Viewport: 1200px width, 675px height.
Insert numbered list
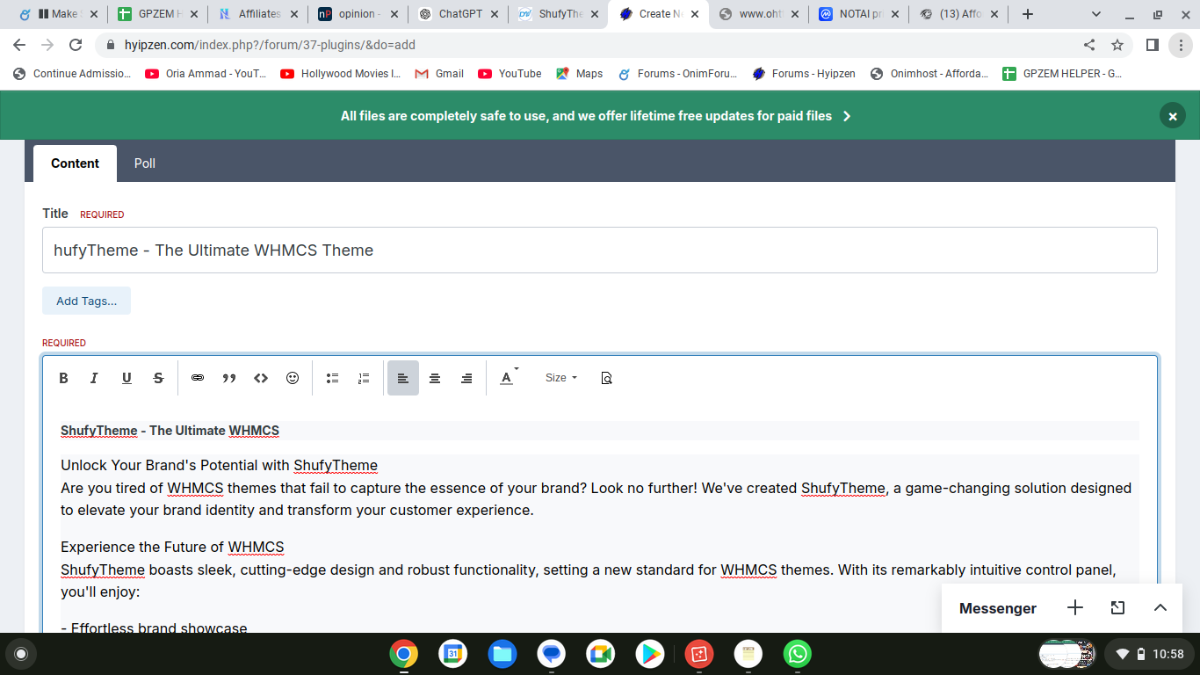point(364,378)
